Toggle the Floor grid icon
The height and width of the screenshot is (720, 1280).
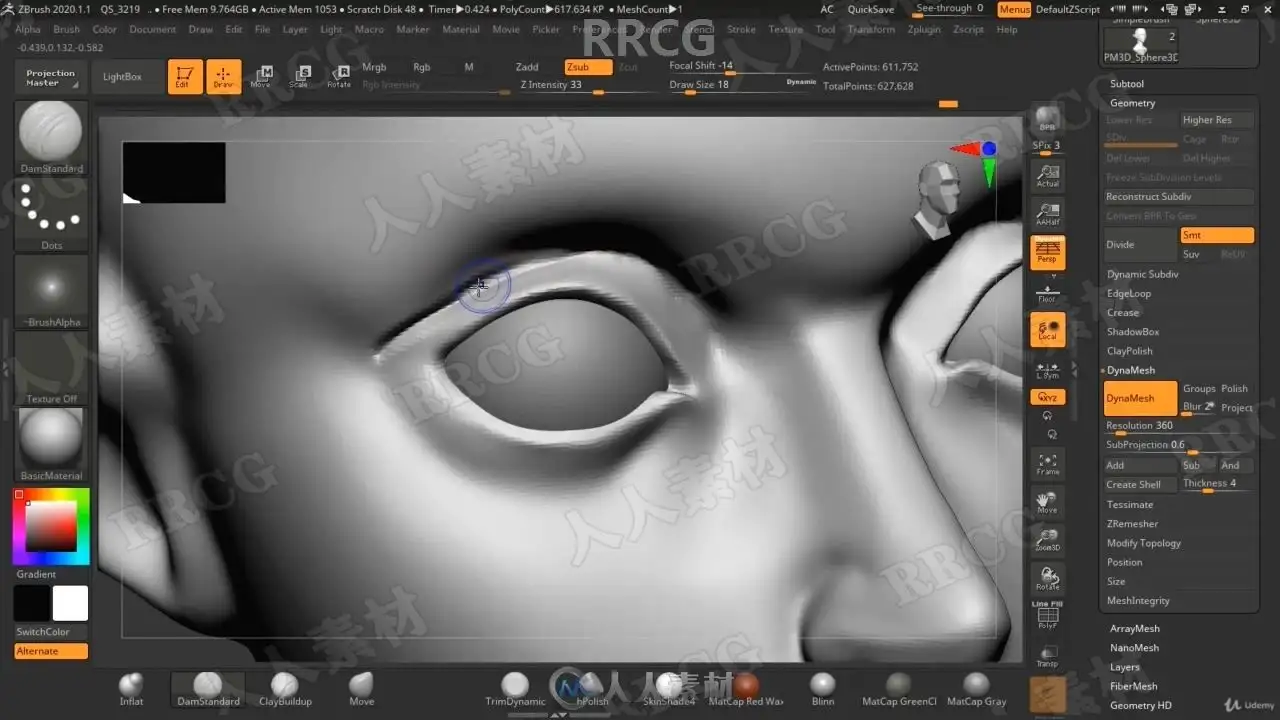click(x=1047, y=293)
